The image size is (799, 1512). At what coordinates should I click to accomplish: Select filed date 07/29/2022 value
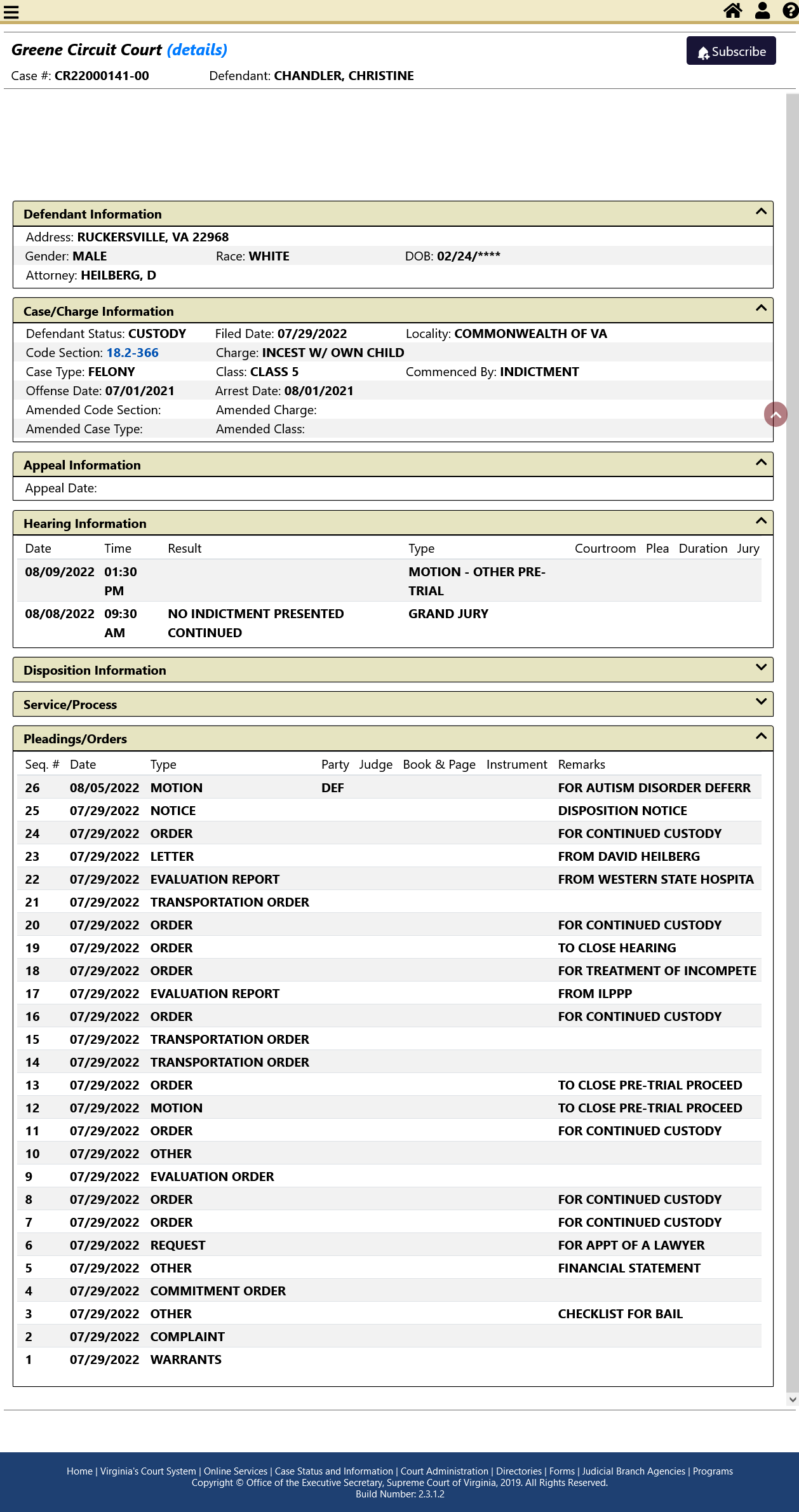[312, 334]
